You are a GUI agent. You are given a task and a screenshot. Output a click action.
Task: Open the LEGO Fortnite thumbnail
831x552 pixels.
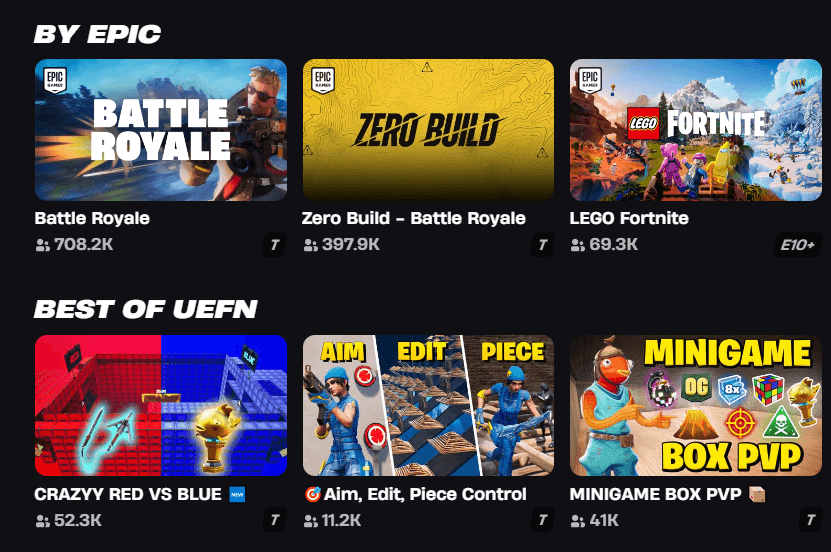[696, 130]
